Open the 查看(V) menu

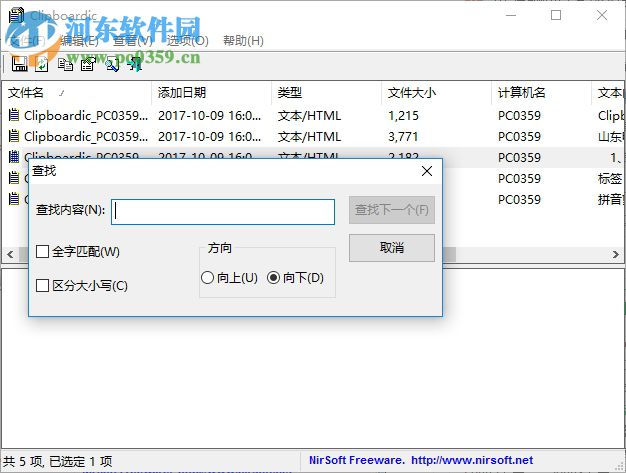click(133, 40)
